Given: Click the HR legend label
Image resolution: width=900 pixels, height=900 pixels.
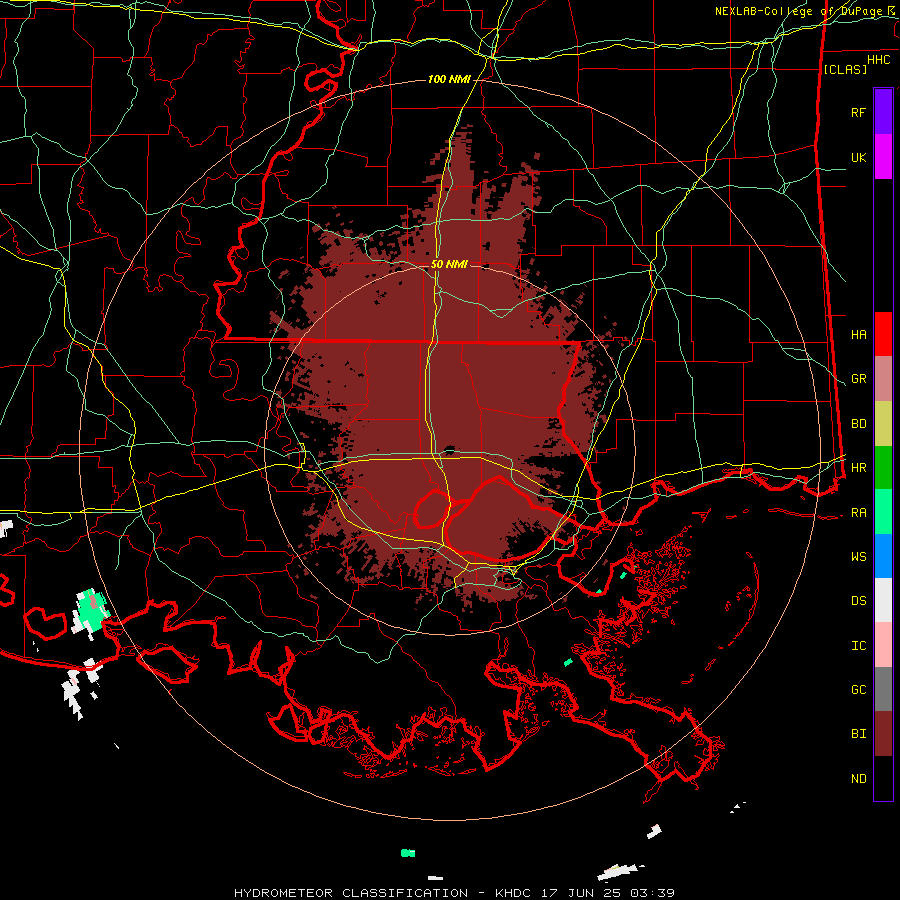Looking at the screenshot, I should [858, 468].
